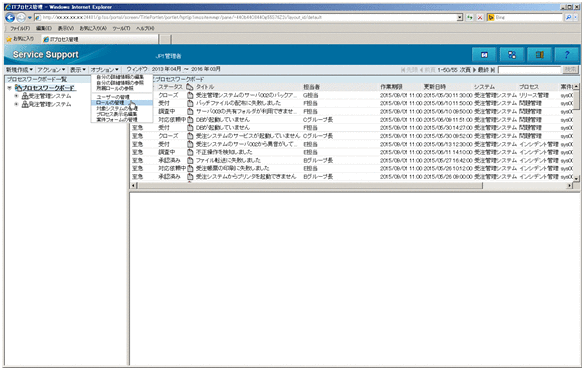Click the horizontal scrollbar of the item list

click(x=310, y=186)
